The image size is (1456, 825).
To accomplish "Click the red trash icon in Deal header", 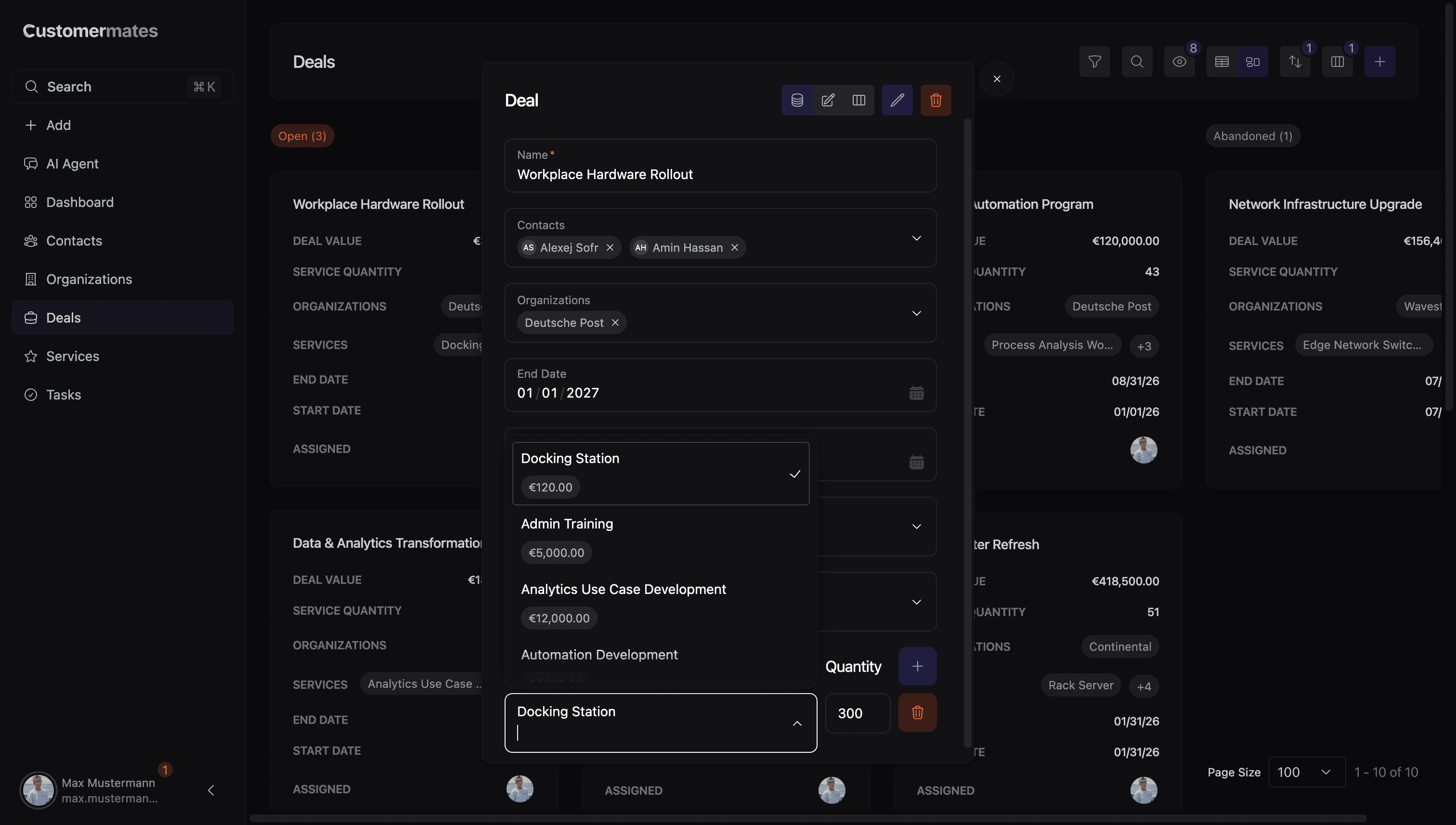I will pyautogui.click(x=935, y=100).
